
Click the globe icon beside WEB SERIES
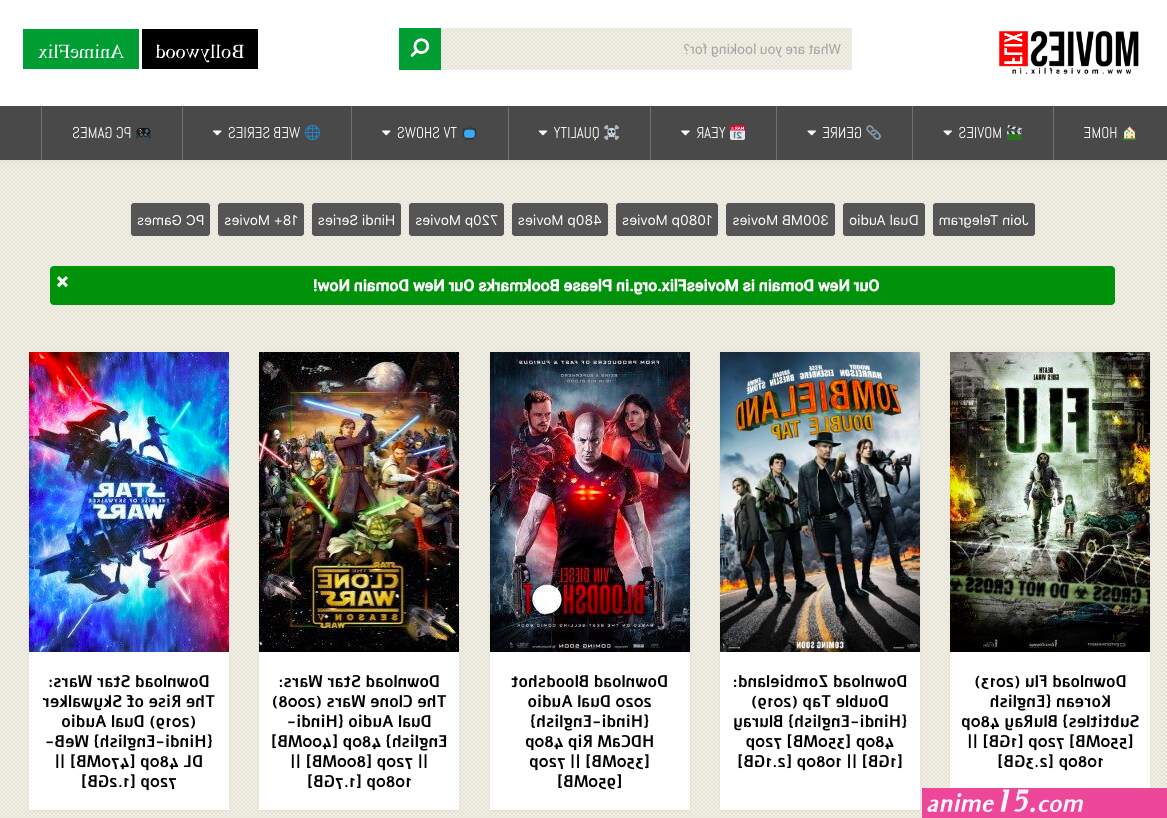313,132
